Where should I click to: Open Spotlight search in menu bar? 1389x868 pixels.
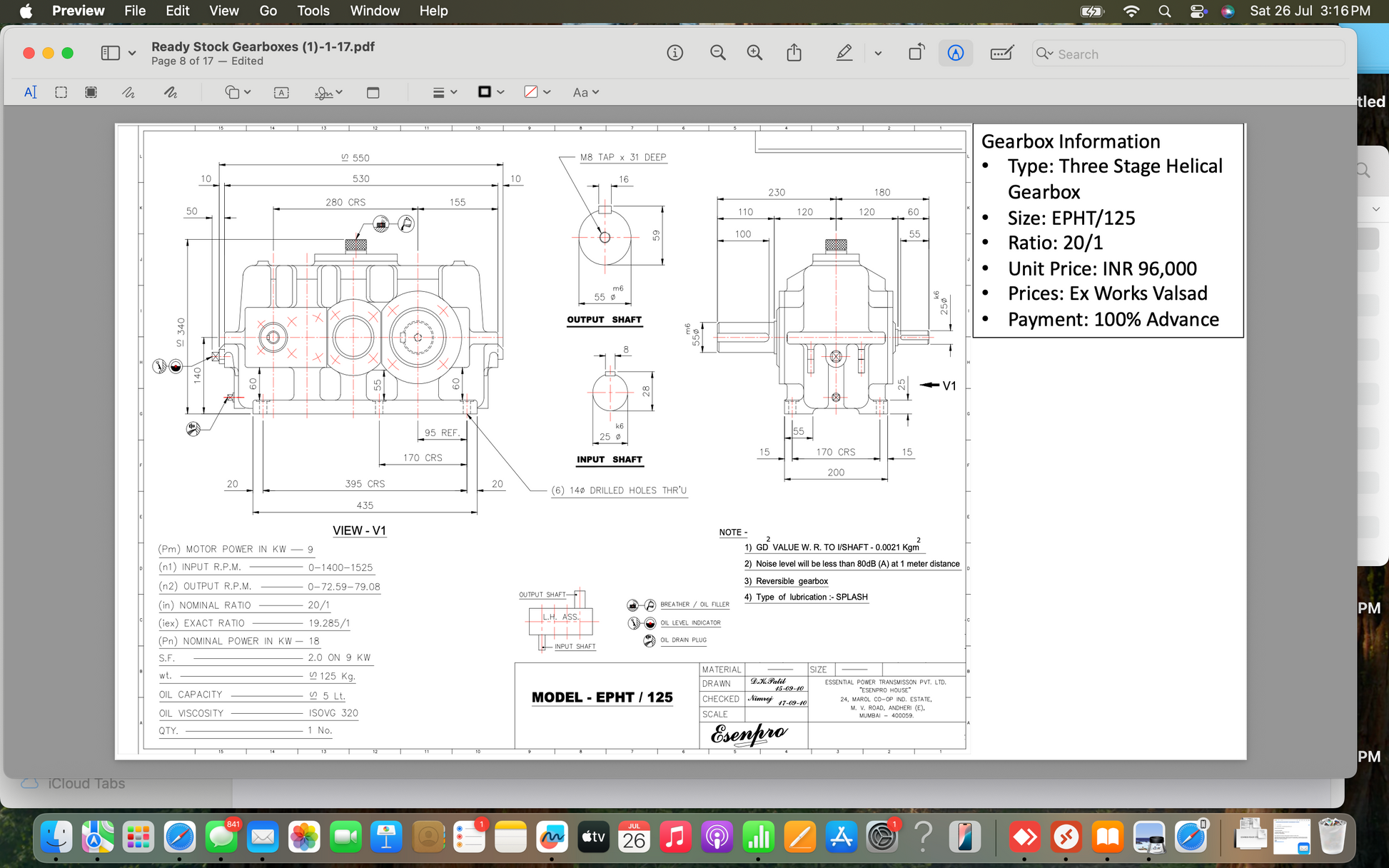1164,11
